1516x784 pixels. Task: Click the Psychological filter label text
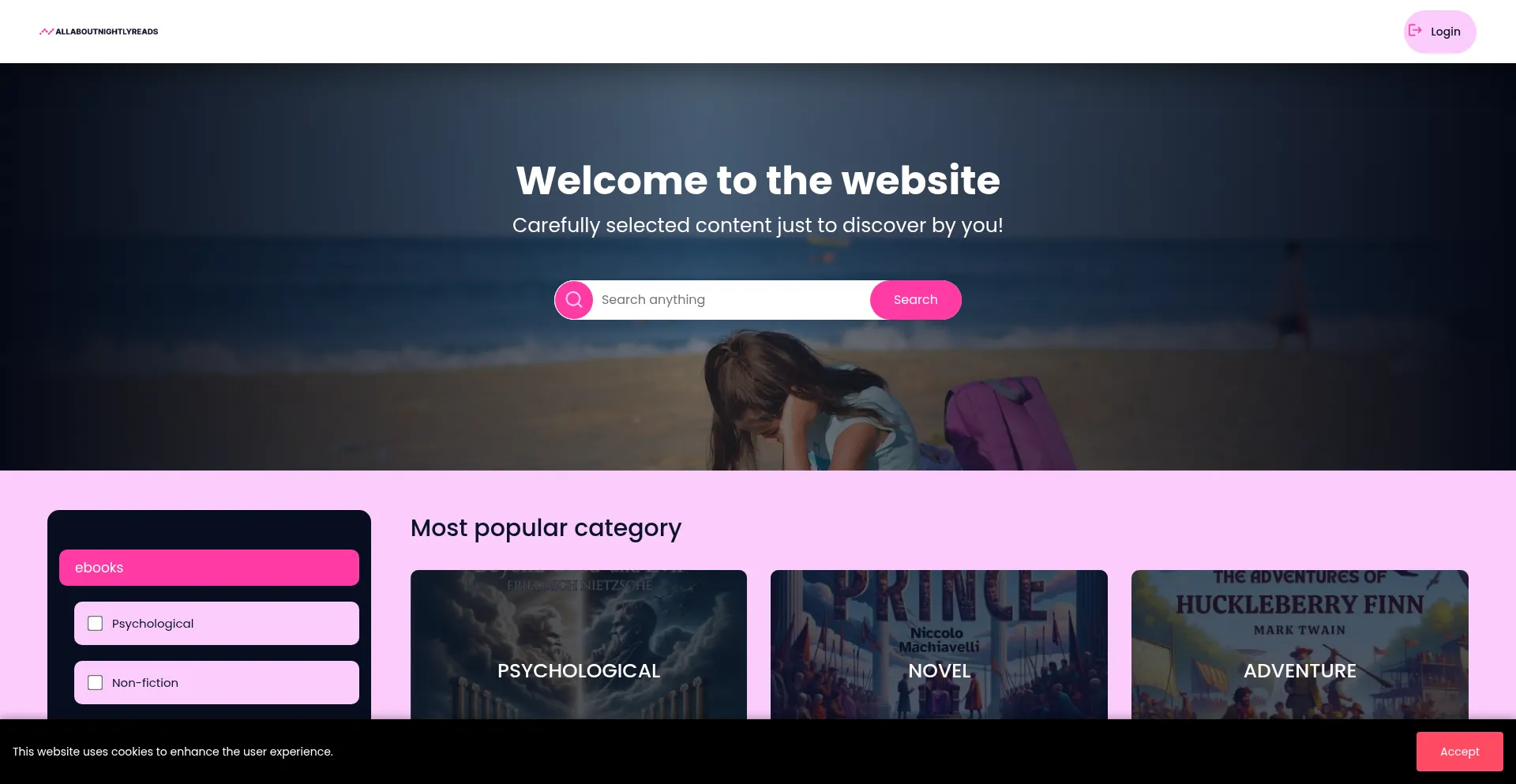[x=152, y=624]
